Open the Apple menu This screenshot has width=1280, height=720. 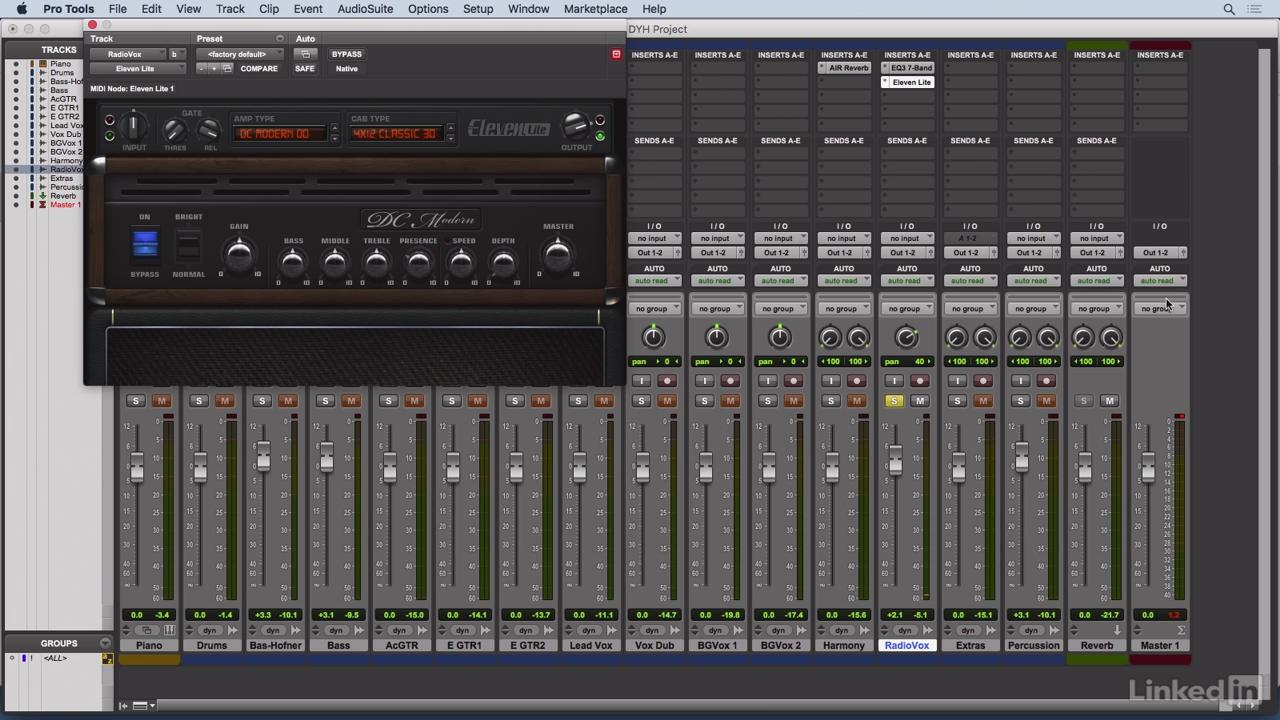click(x=21, y=9)
